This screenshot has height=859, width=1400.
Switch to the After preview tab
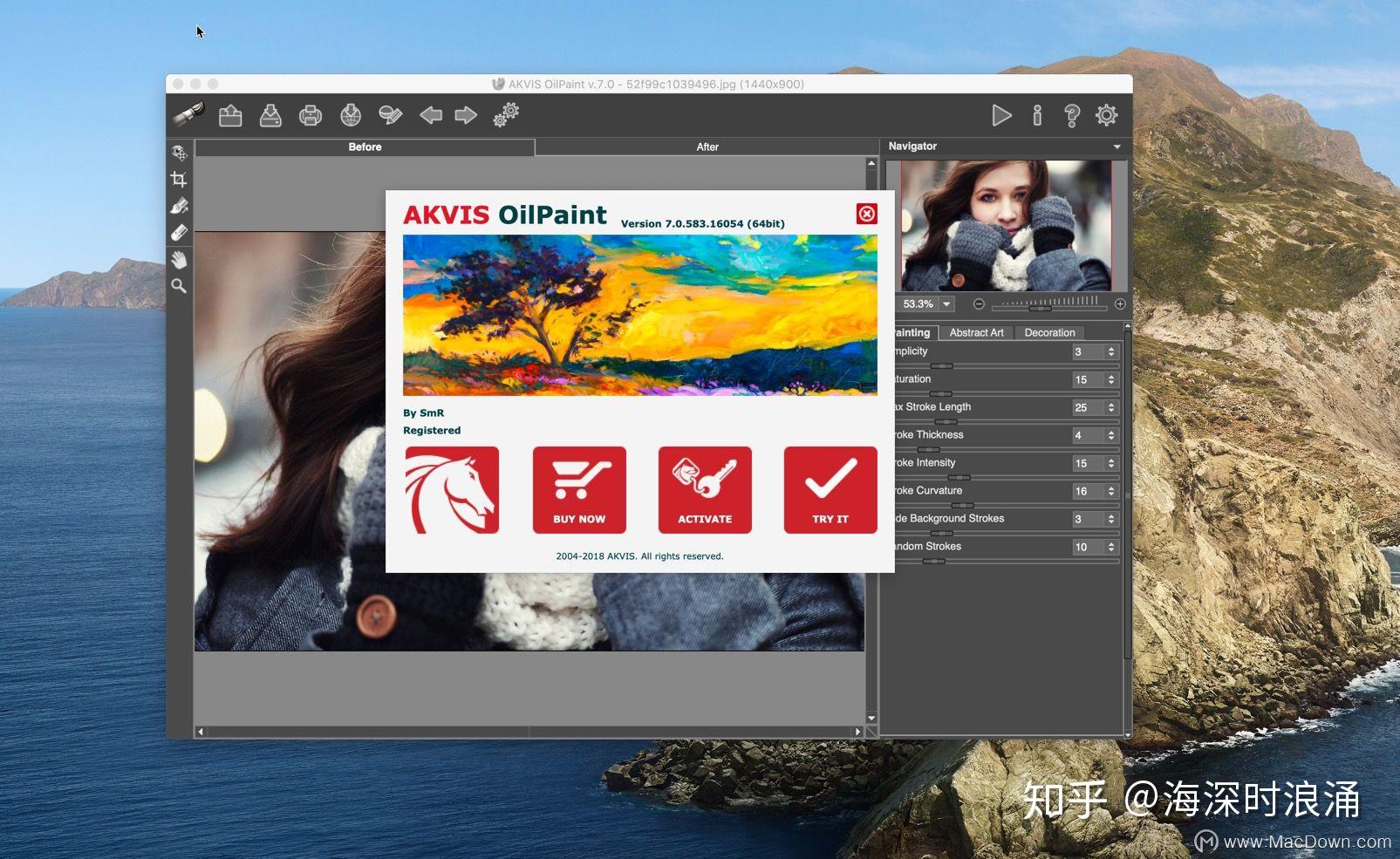pyautogui.click(x=707, y=147)
